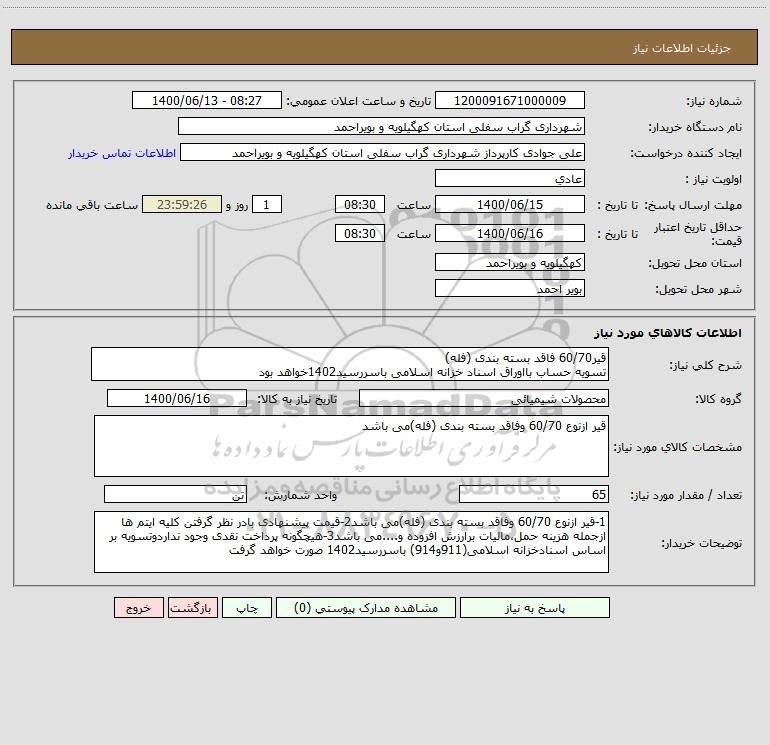
Task: Click the توضیحات خریدار label
Action: tap(702, 543)
